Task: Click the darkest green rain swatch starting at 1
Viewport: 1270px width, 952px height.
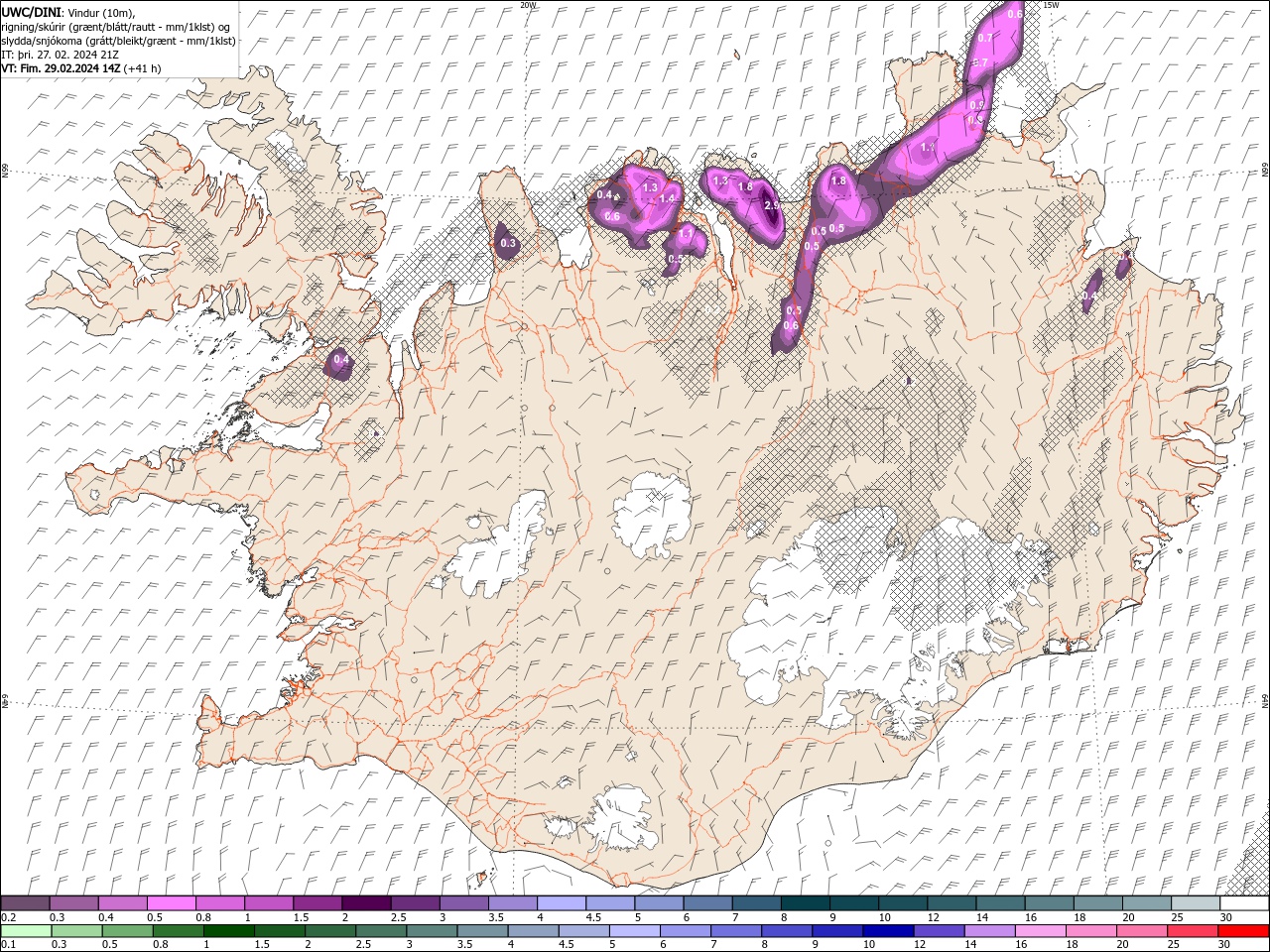Action: pyautogui.click(x=228, y=930)
